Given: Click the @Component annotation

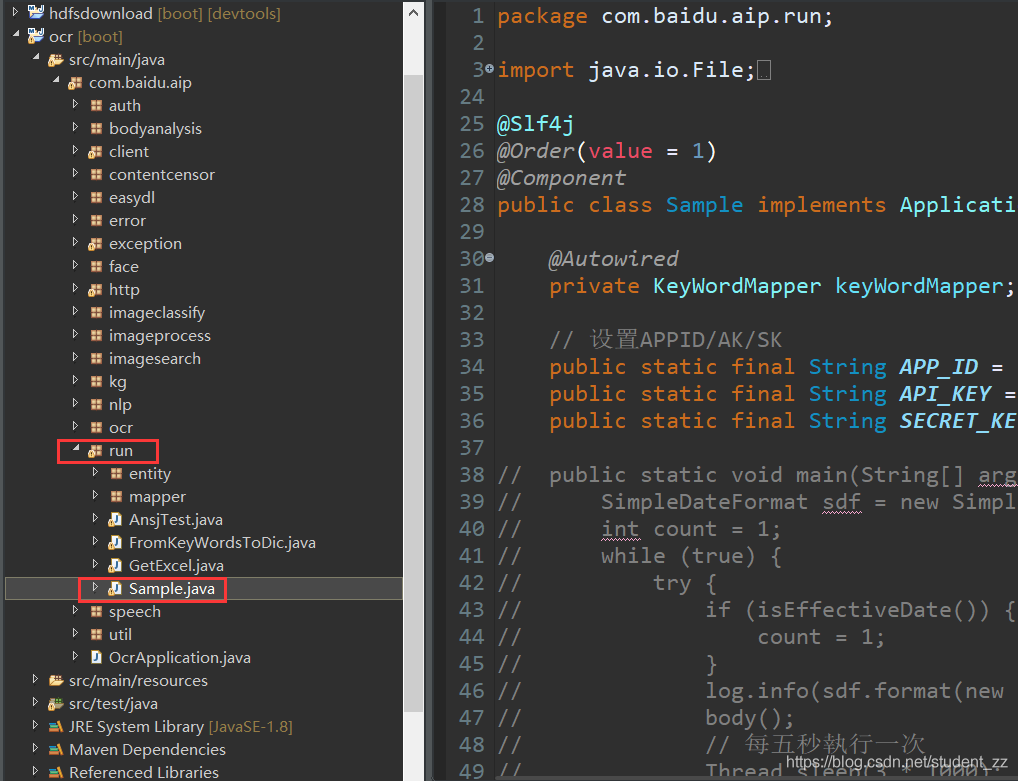Looking at the screenshot, I should click(x=561, y=178).
